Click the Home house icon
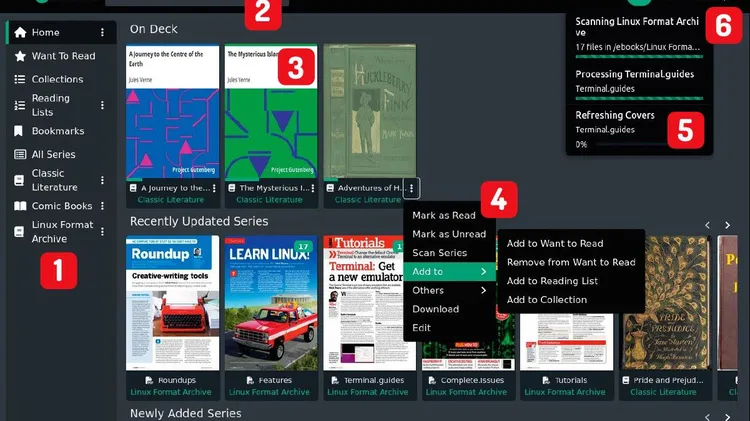750x421 pixels. 20,33
